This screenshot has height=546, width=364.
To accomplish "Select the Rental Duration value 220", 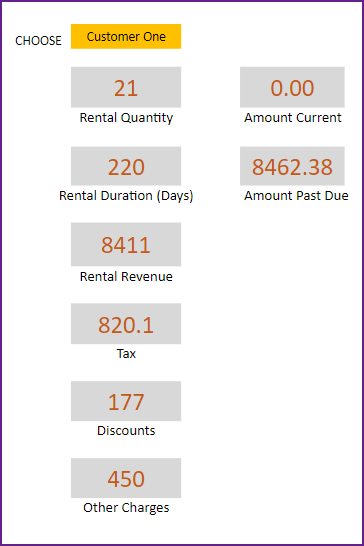I will [x=126, y=166].
